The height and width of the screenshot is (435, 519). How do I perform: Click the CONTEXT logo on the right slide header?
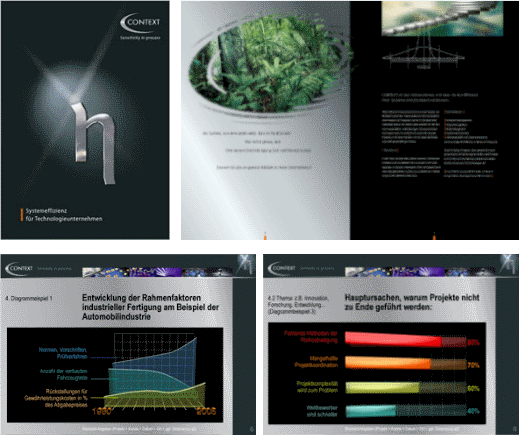[282, 268]
